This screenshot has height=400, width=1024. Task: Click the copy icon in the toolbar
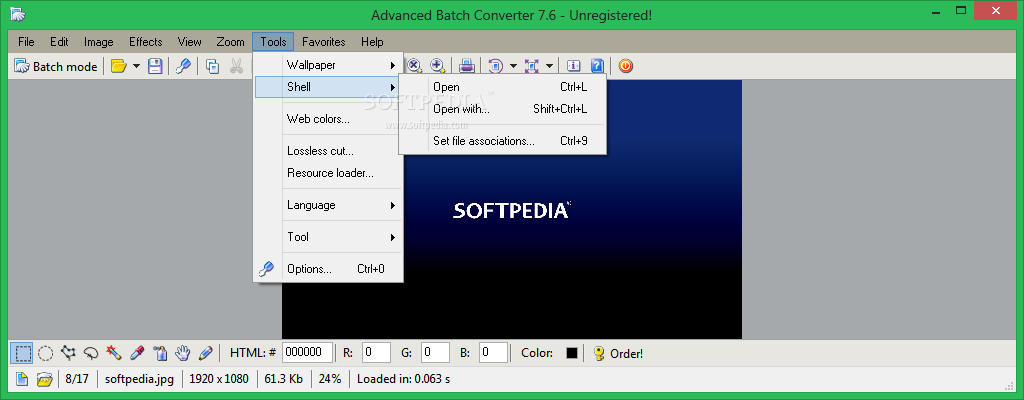coord(212,66)
